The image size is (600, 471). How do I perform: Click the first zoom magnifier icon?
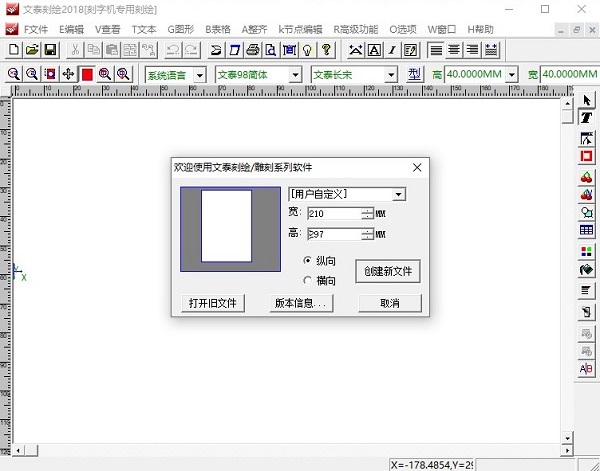[x=14, y=74]
